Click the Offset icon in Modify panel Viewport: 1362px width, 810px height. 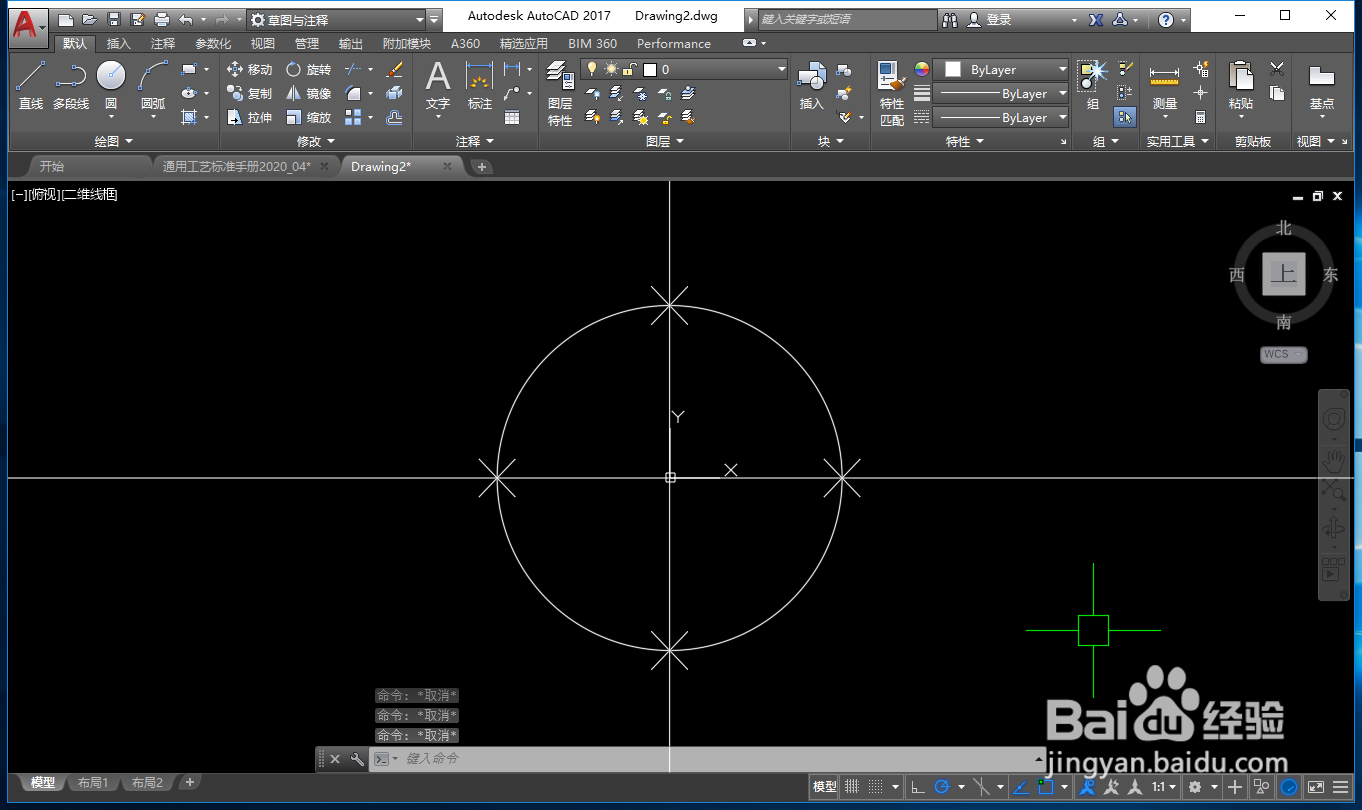pyautogui.click(x=394, y=117)
